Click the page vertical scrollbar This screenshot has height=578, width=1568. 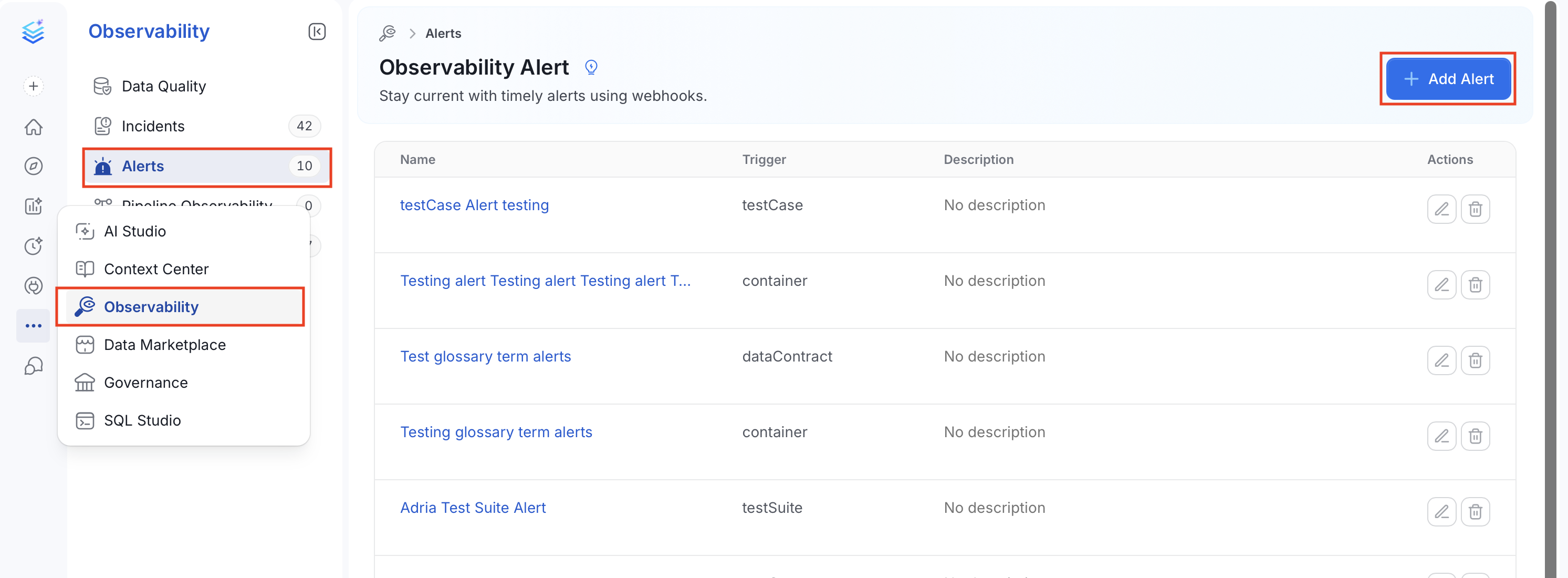click(1550, 288)
